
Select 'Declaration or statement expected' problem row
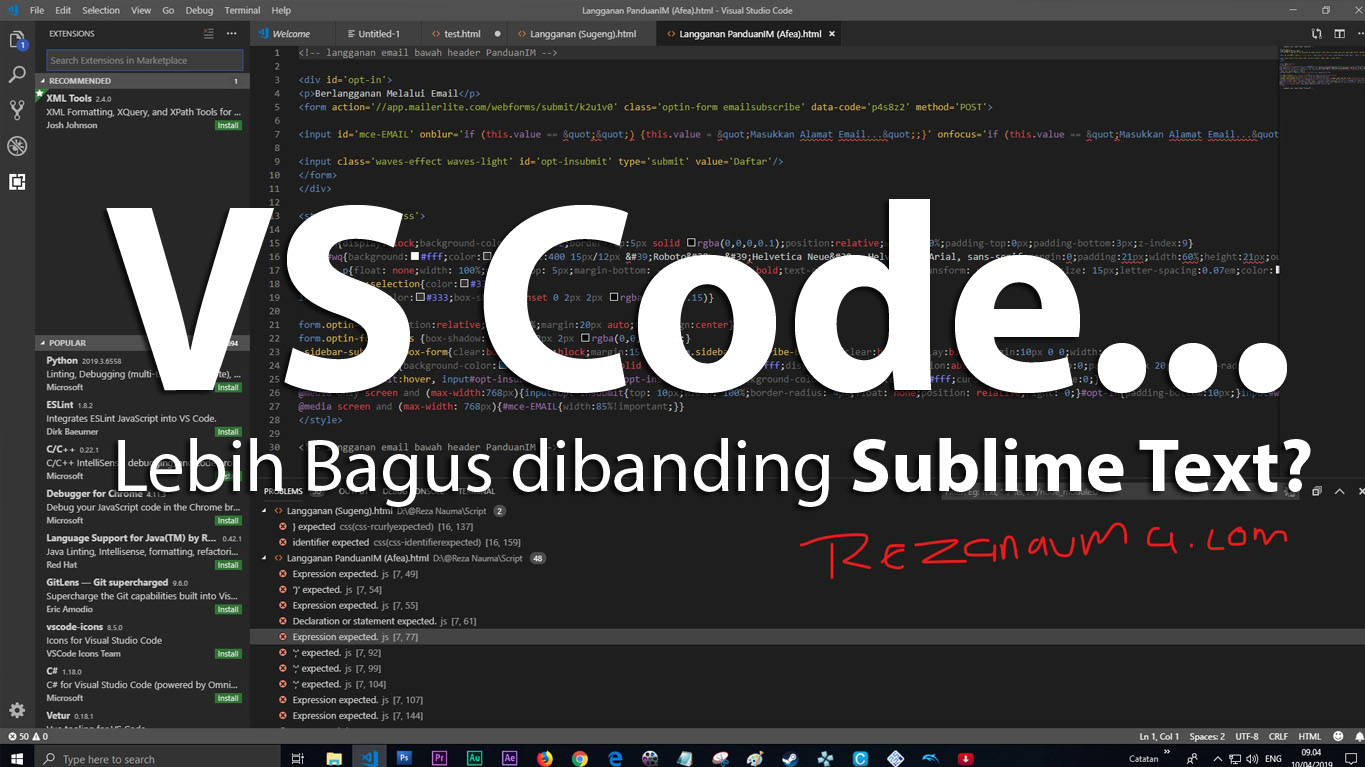pyautogui.click(x=805, y=621)
